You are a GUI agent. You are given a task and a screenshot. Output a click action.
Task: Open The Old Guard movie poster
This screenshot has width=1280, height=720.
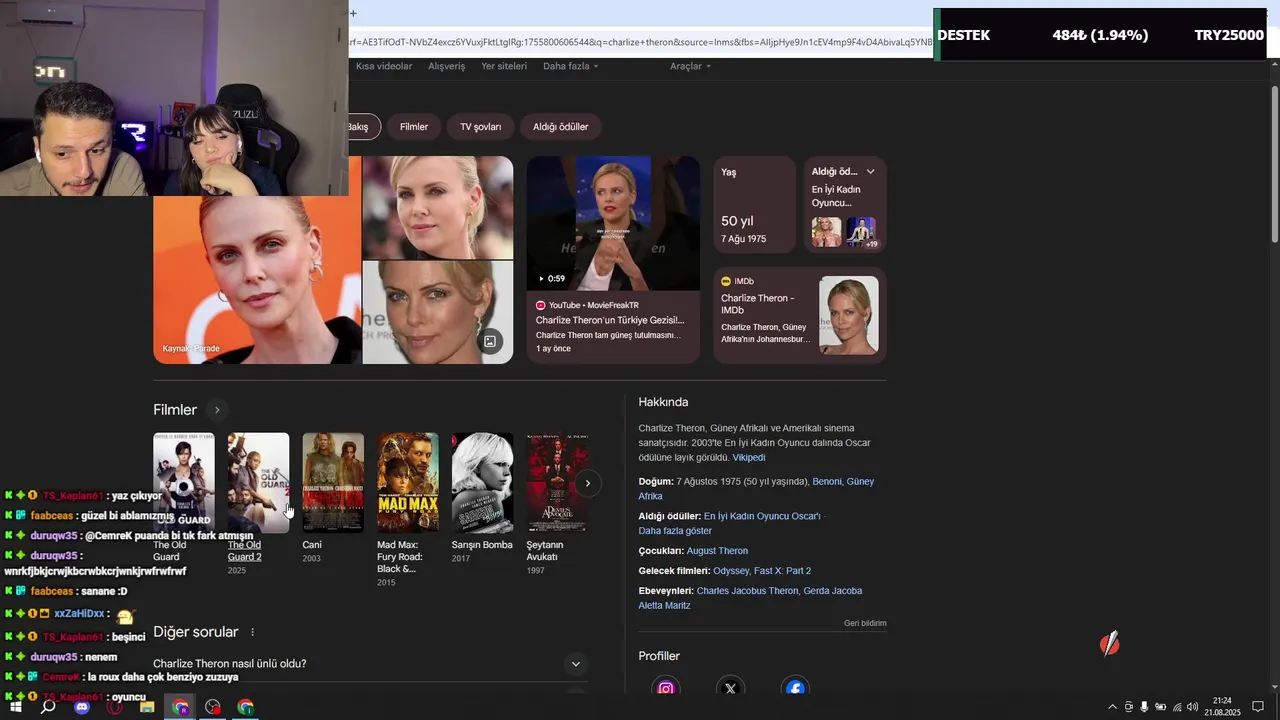pyautogui.click(x=184, y=482)
